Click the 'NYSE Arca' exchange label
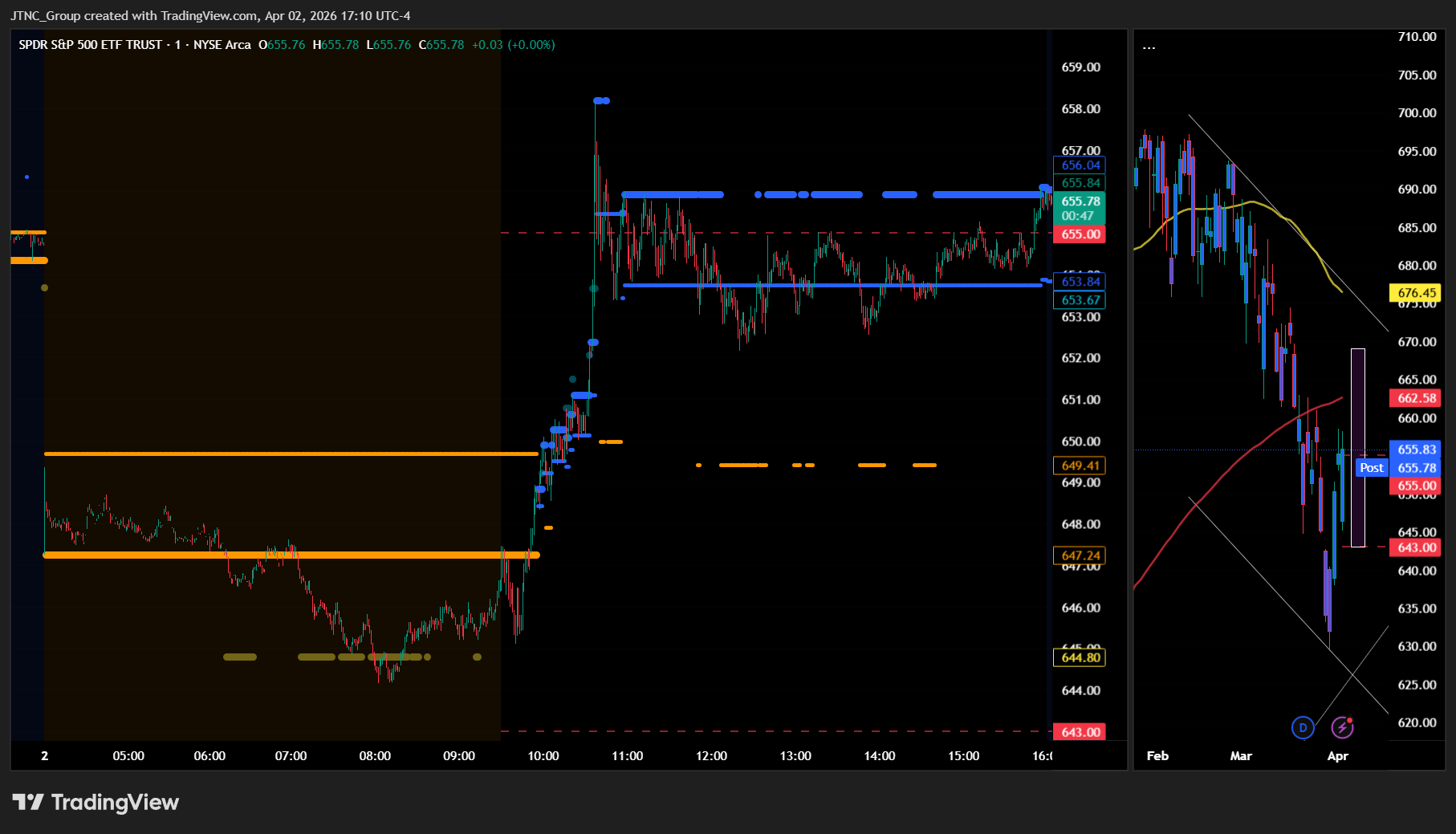The width and height of the screenshot is (1456, 834). [222, 45]
